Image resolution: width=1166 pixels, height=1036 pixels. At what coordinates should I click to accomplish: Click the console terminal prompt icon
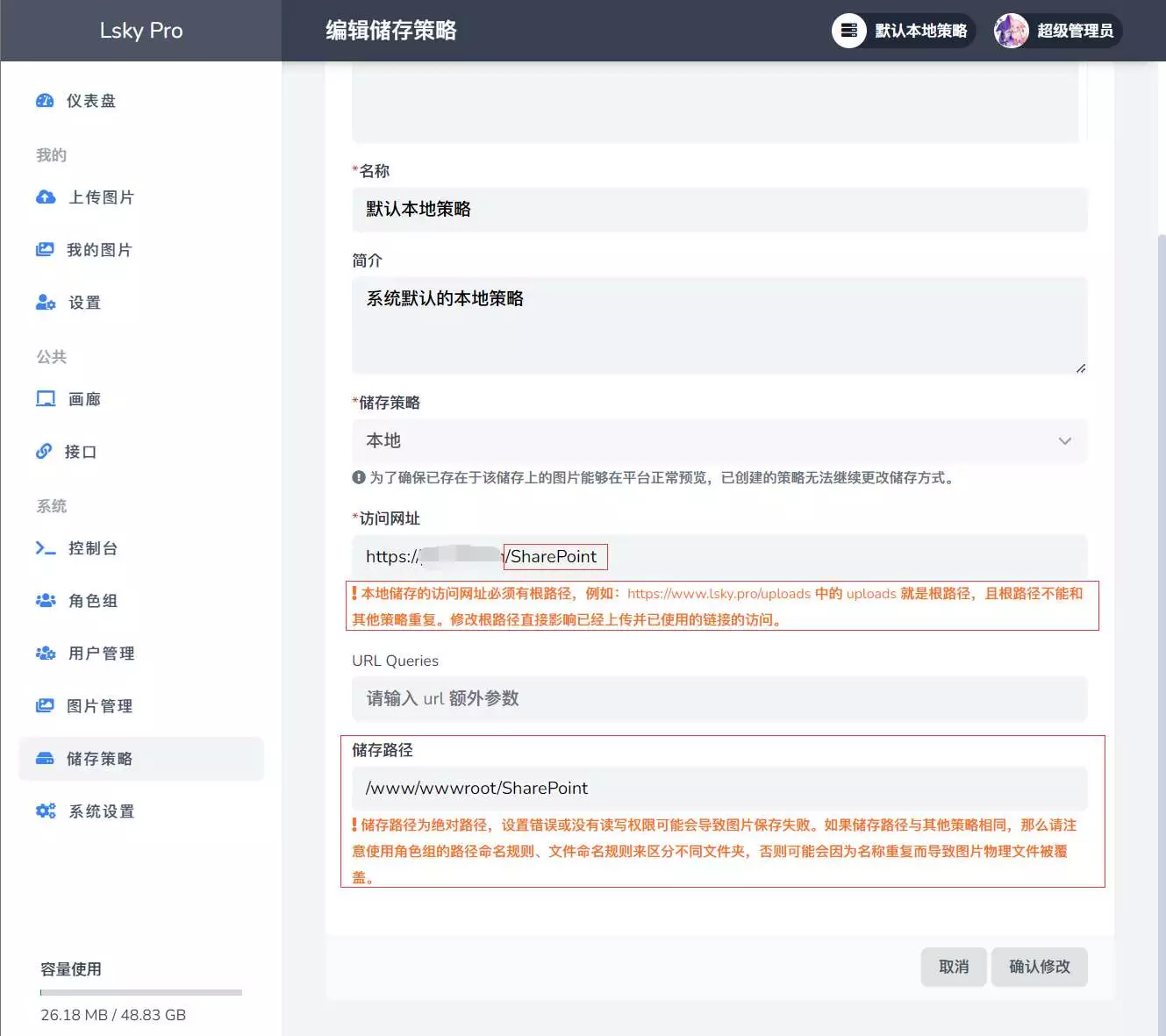pos(46,548)
